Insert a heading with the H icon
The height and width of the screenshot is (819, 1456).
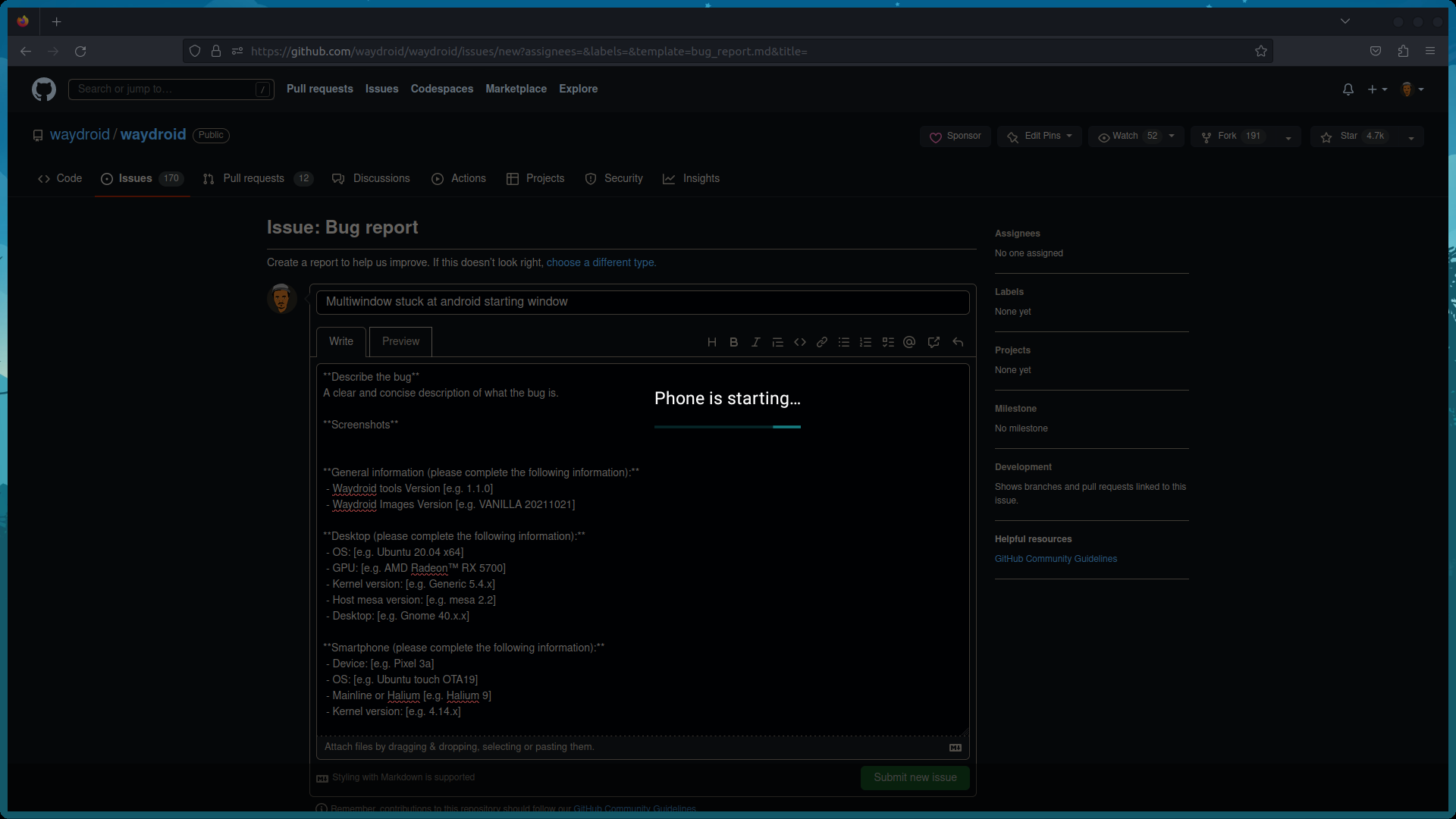(x=711, y=342)
